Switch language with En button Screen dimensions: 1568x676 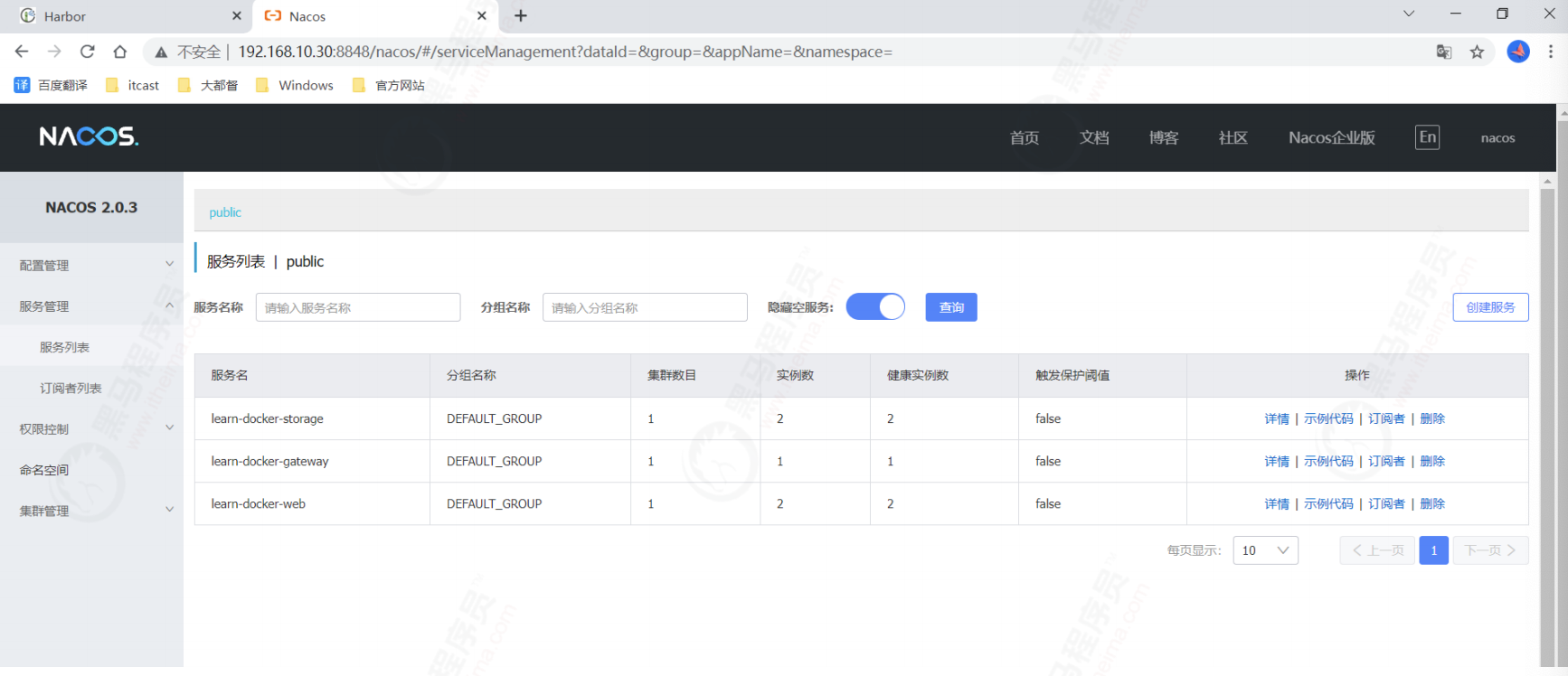(x=1427, y=137)
